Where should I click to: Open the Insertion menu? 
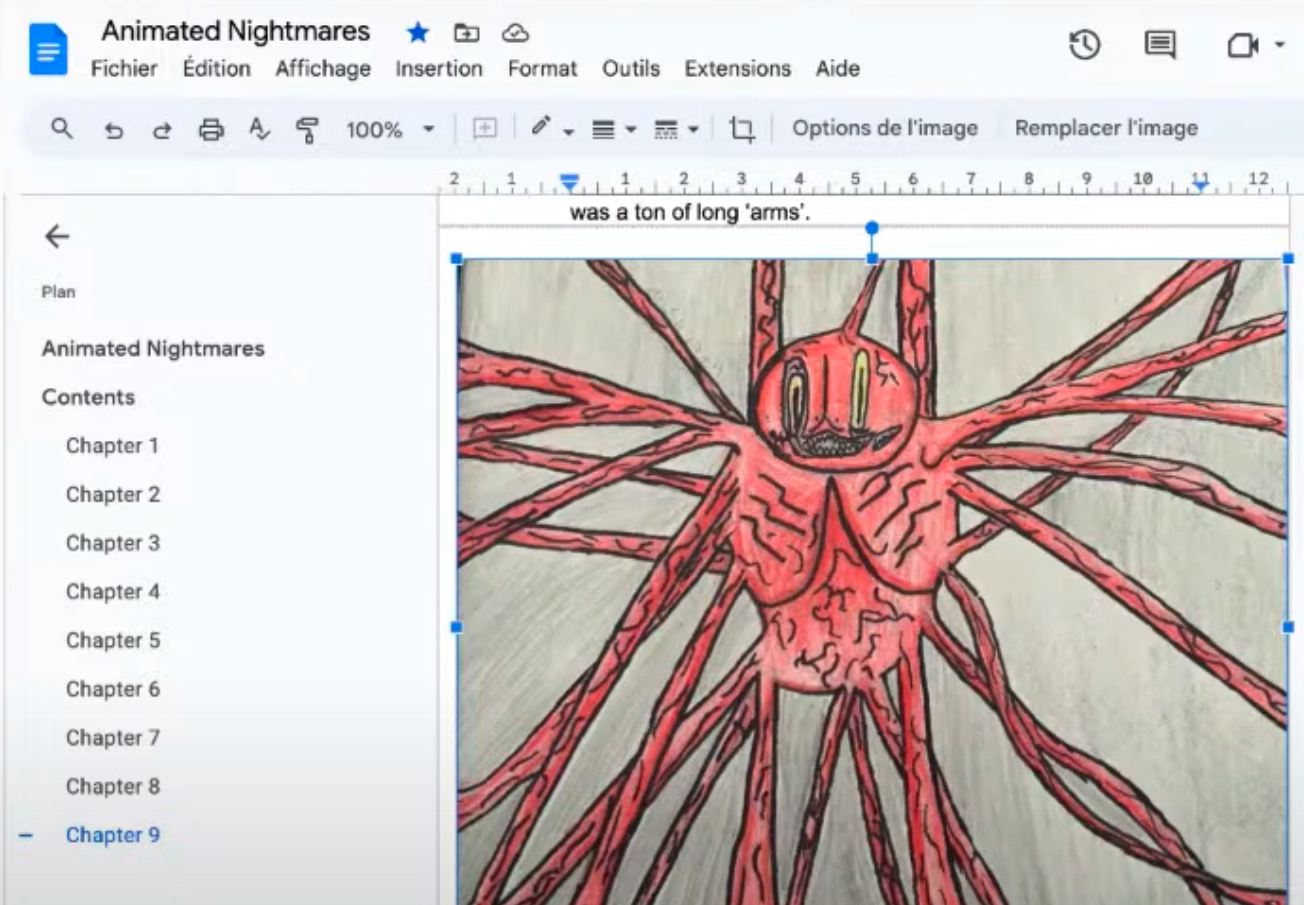(x=438, y=69)
